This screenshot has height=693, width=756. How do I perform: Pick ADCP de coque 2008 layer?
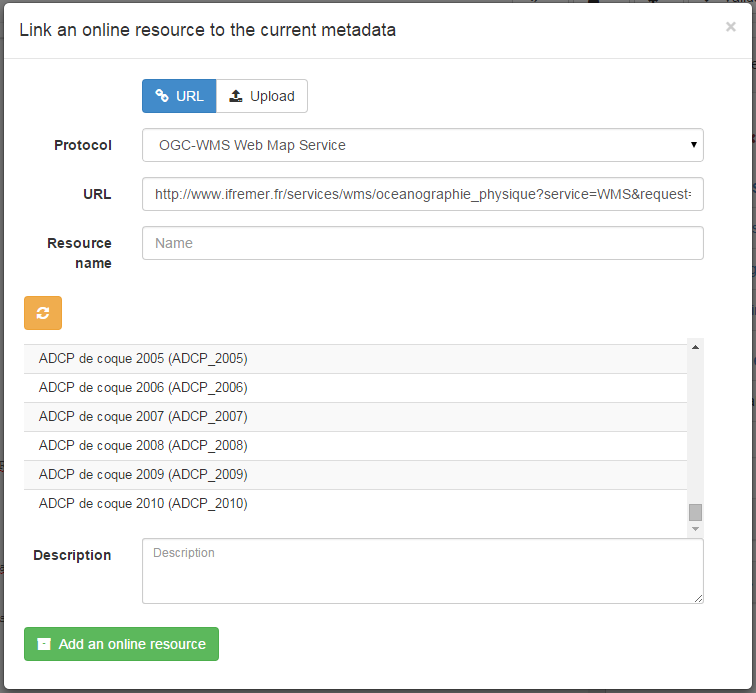[143, 445]
